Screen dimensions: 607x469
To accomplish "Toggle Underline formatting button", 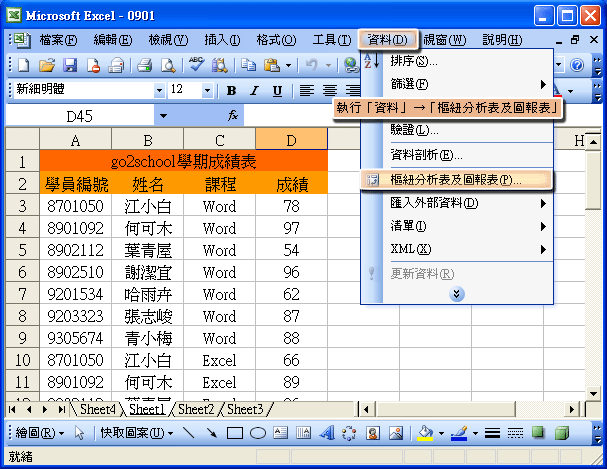I will coord(277,91).
